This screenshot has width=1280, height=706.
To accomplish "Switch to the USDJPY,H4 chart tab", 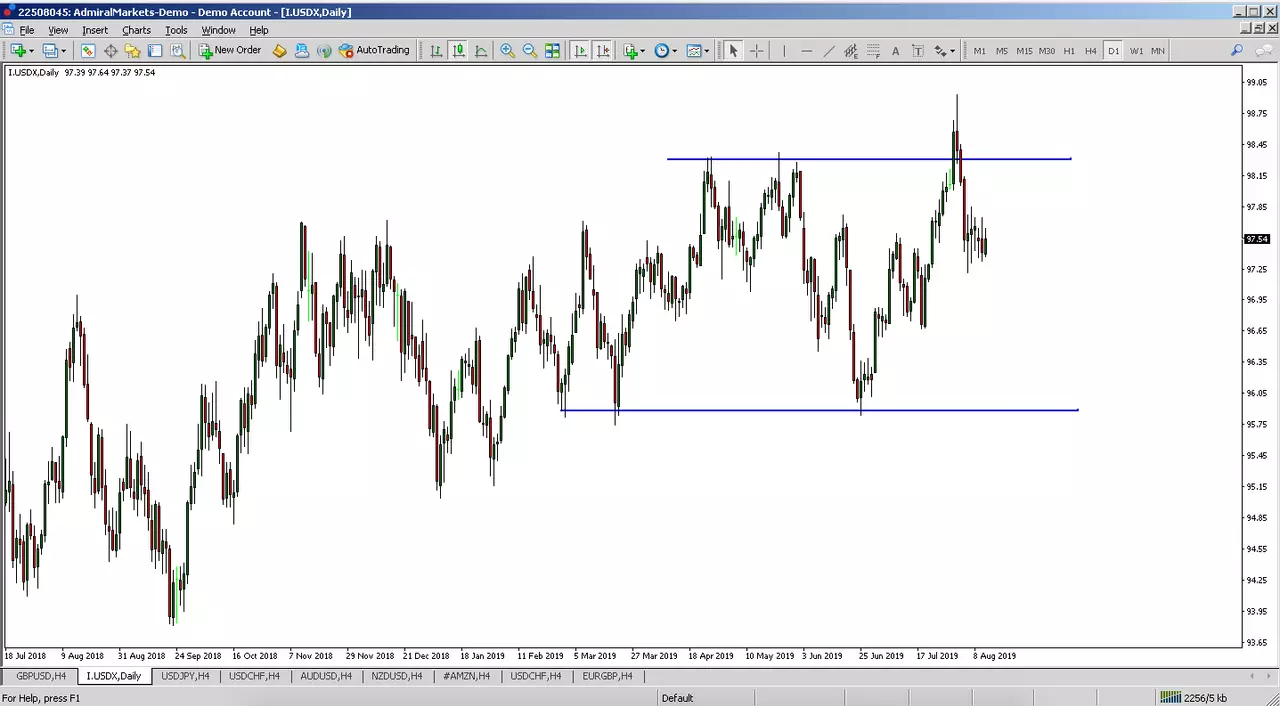I will (x=186, y=676).
